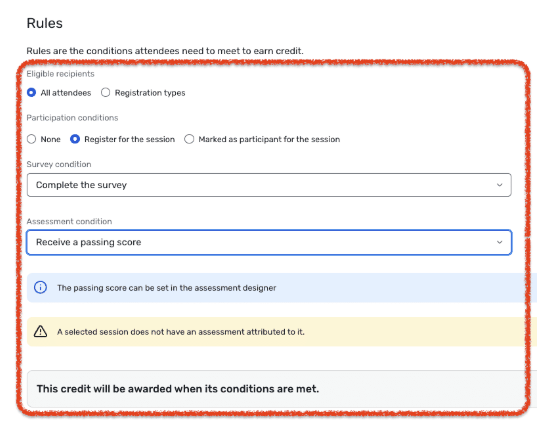
Task: Select Register for the session option
Action: [75, 139]
